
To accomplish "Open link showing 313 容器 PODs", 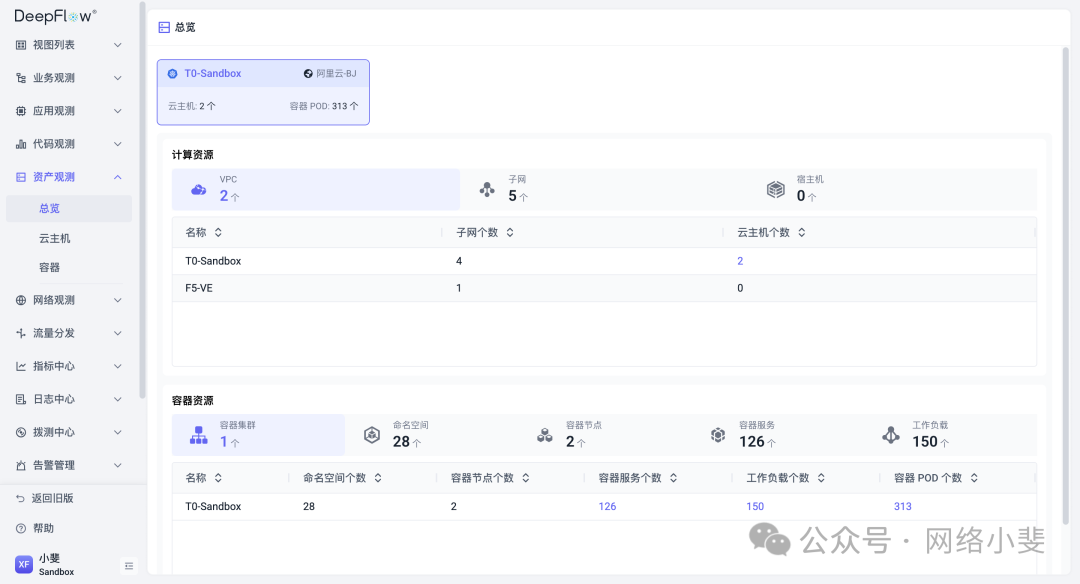I will (x=902, y=506).
